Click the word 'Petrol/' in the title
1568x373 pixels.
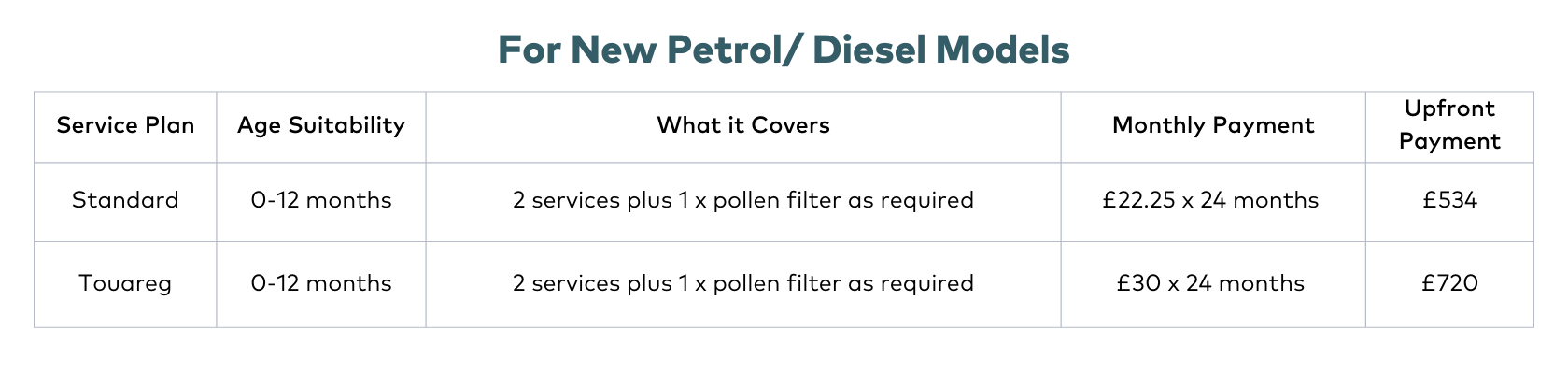734,50
